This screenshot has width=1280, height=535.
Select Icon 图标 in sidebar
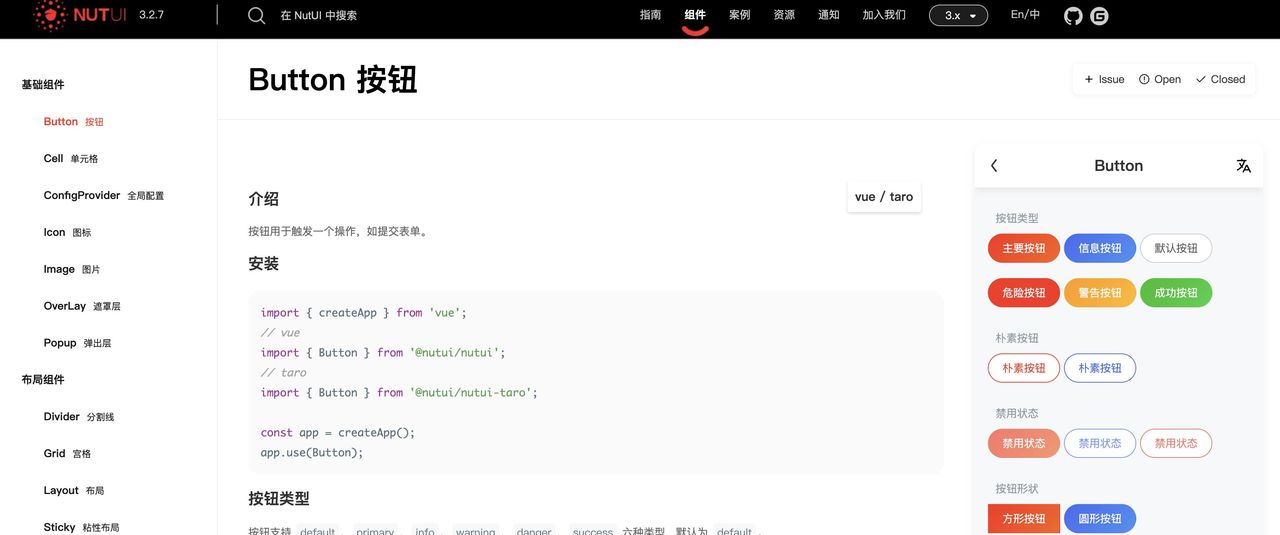pos(67,232)
